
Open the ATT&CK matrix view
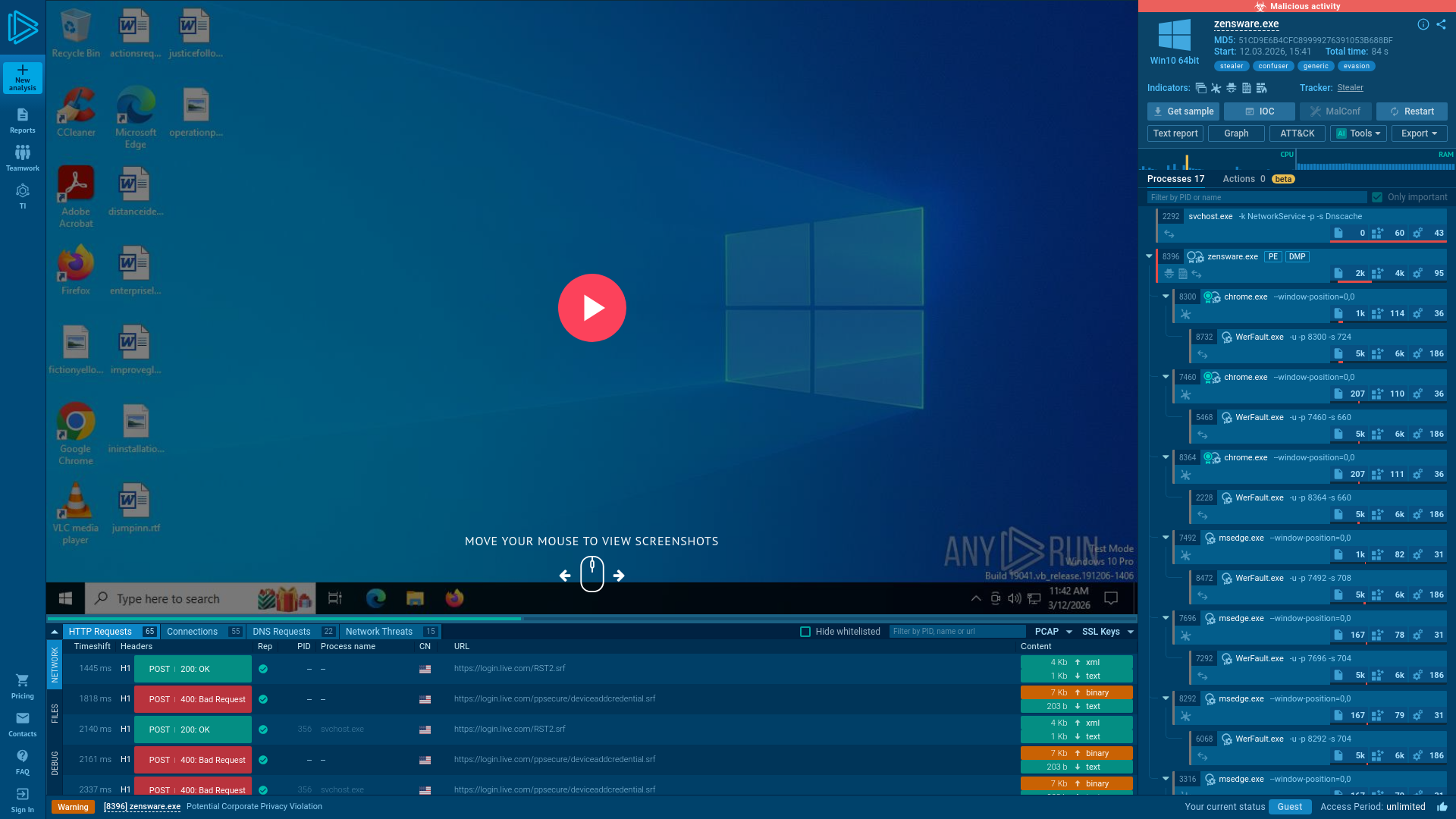[1298, 133]
